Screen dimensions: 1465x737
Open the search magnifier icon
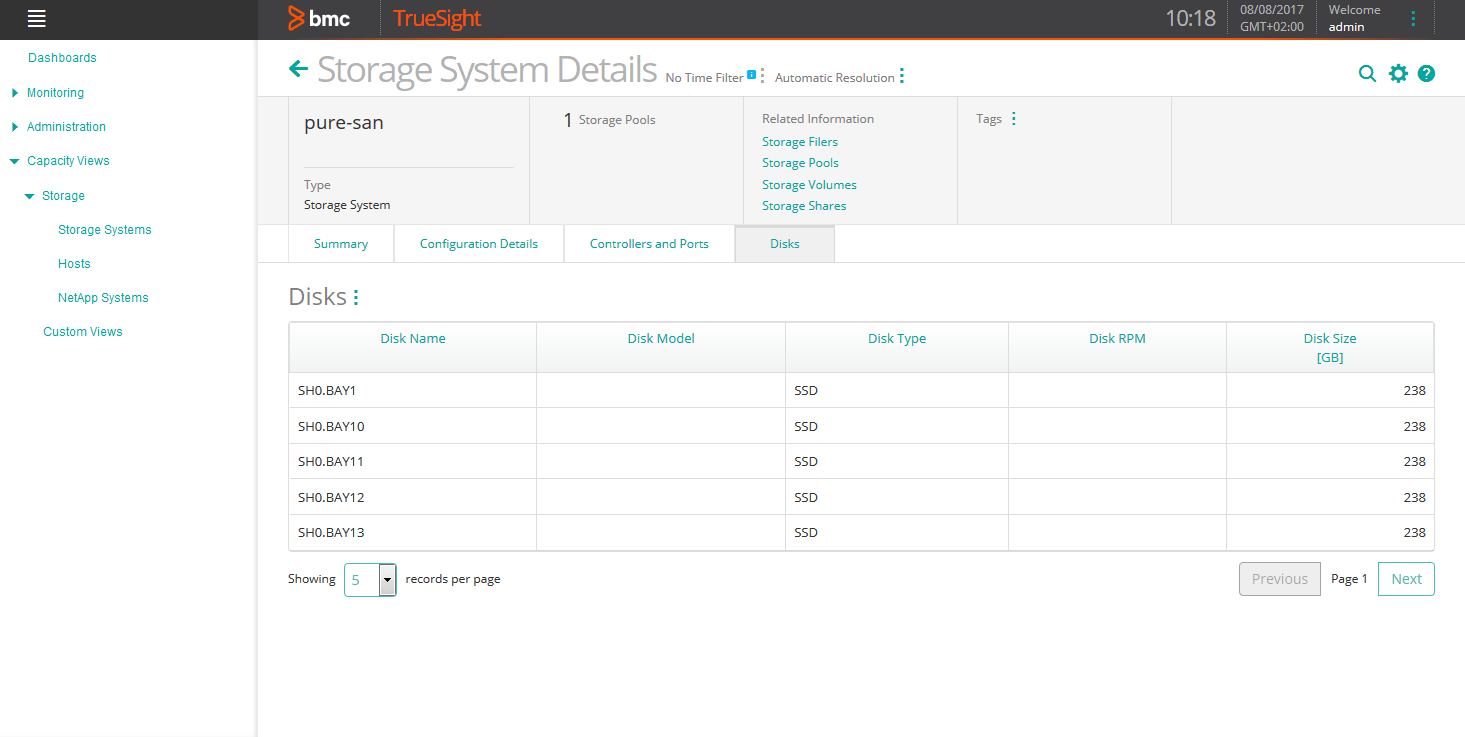click(1367, 73)
